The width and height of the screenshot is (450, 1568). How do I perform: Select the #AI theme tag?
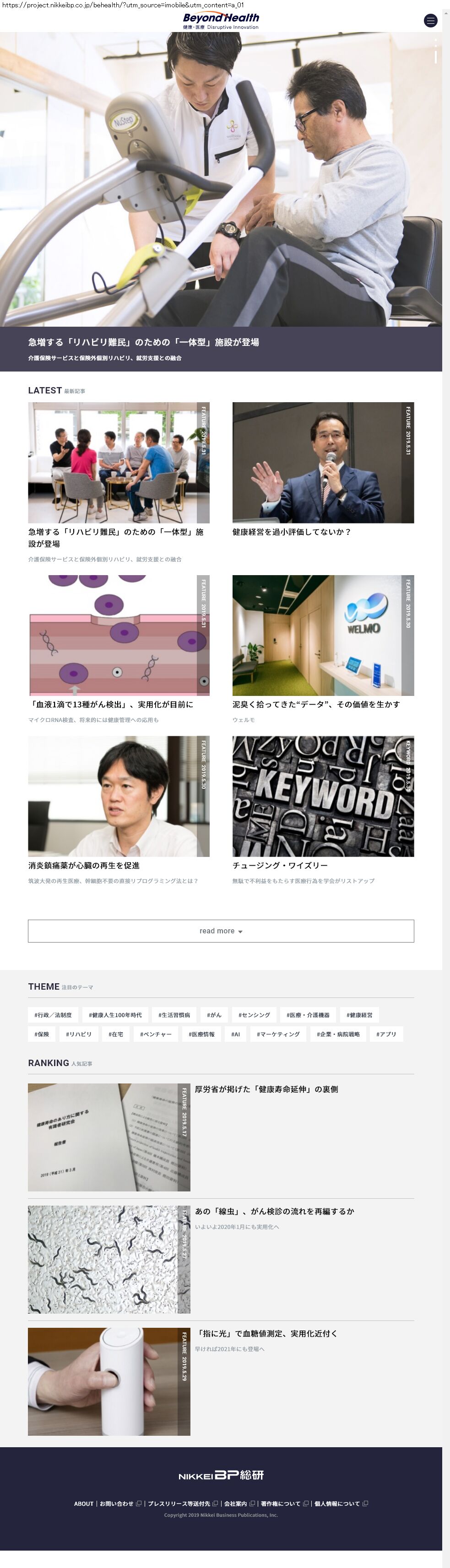point(235,1034)
